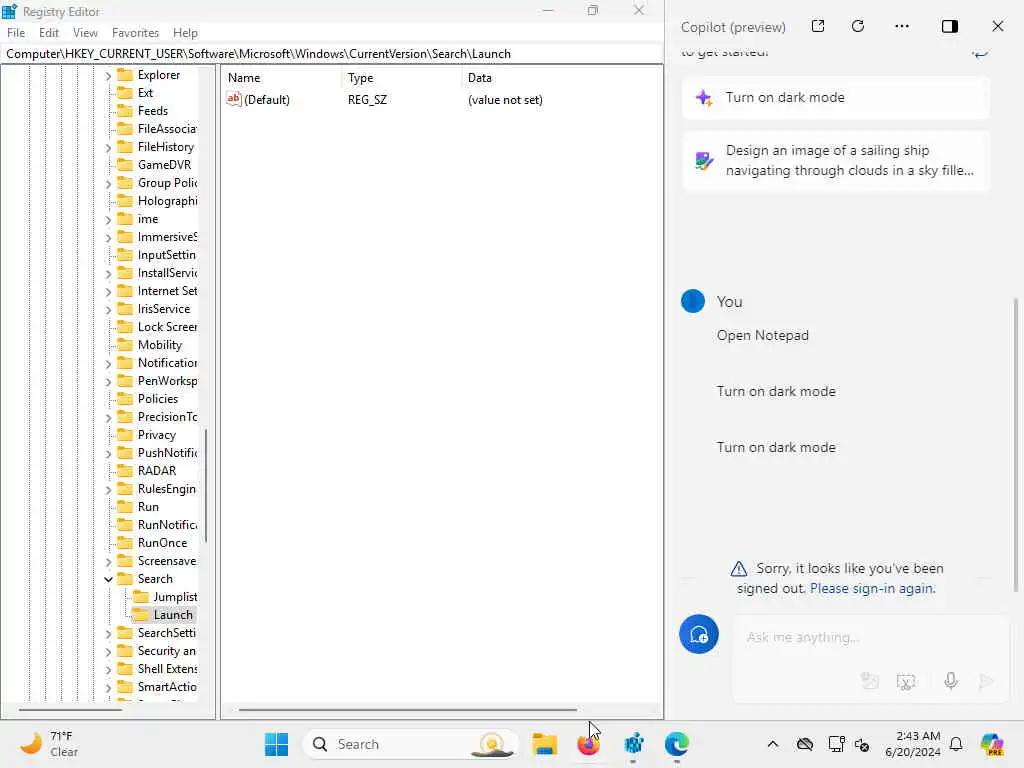The image size is (1024, 768).
Task: Activate Copilot microphone input
Action: tap(951, 681)
